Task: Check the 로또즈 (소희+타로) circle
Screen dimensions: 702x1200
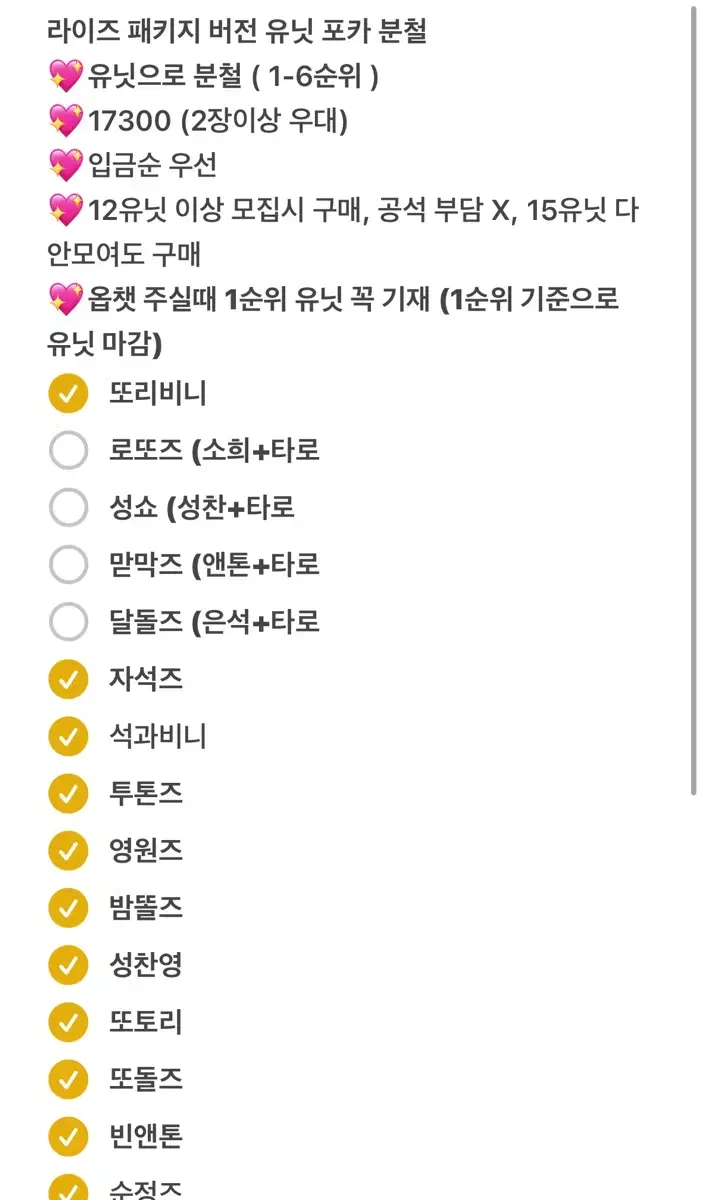Action: [x=68, y=450]
